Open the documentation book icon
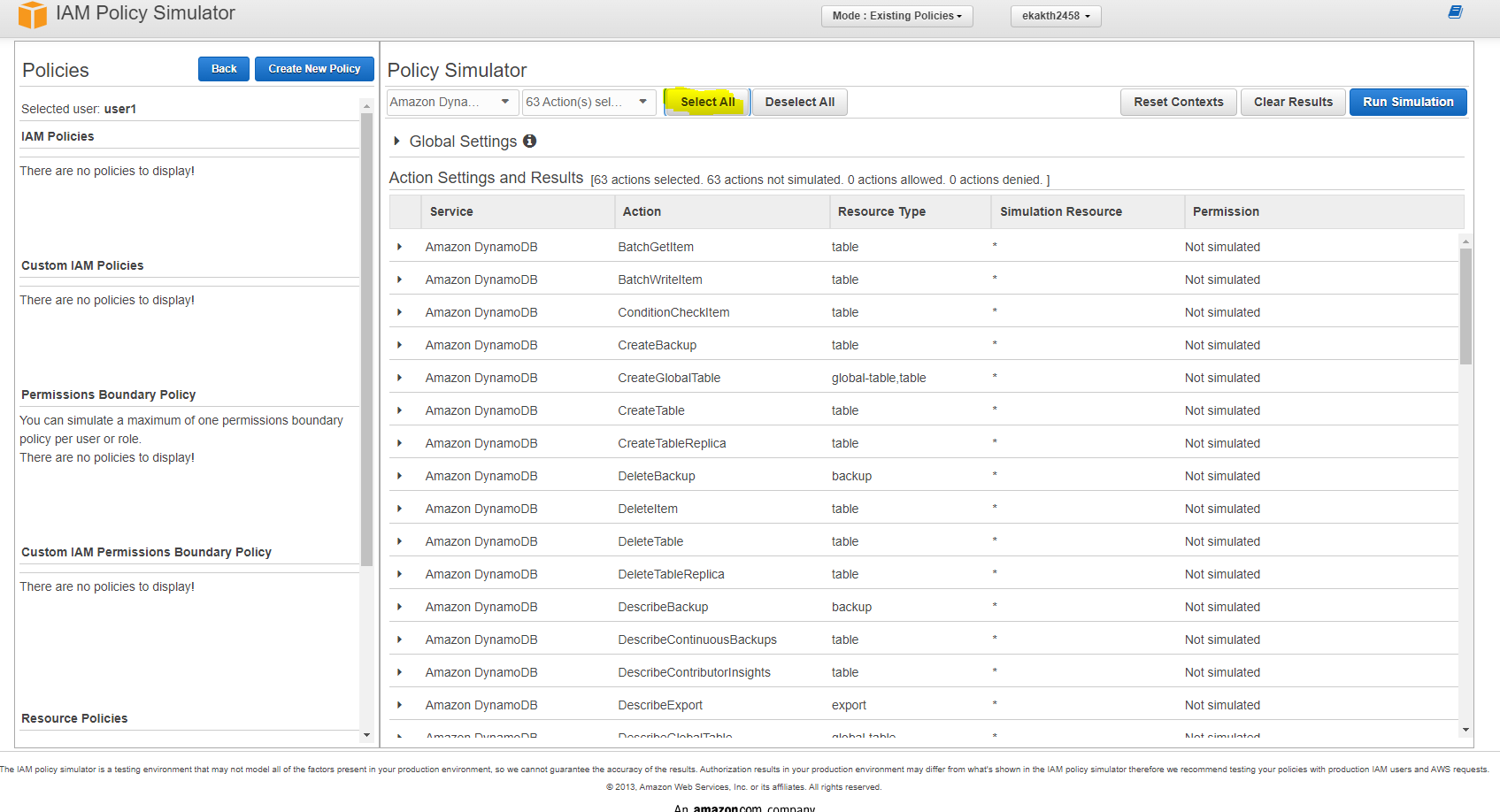The height and width of the screenshot is (812, 1500). point(1455,12)
